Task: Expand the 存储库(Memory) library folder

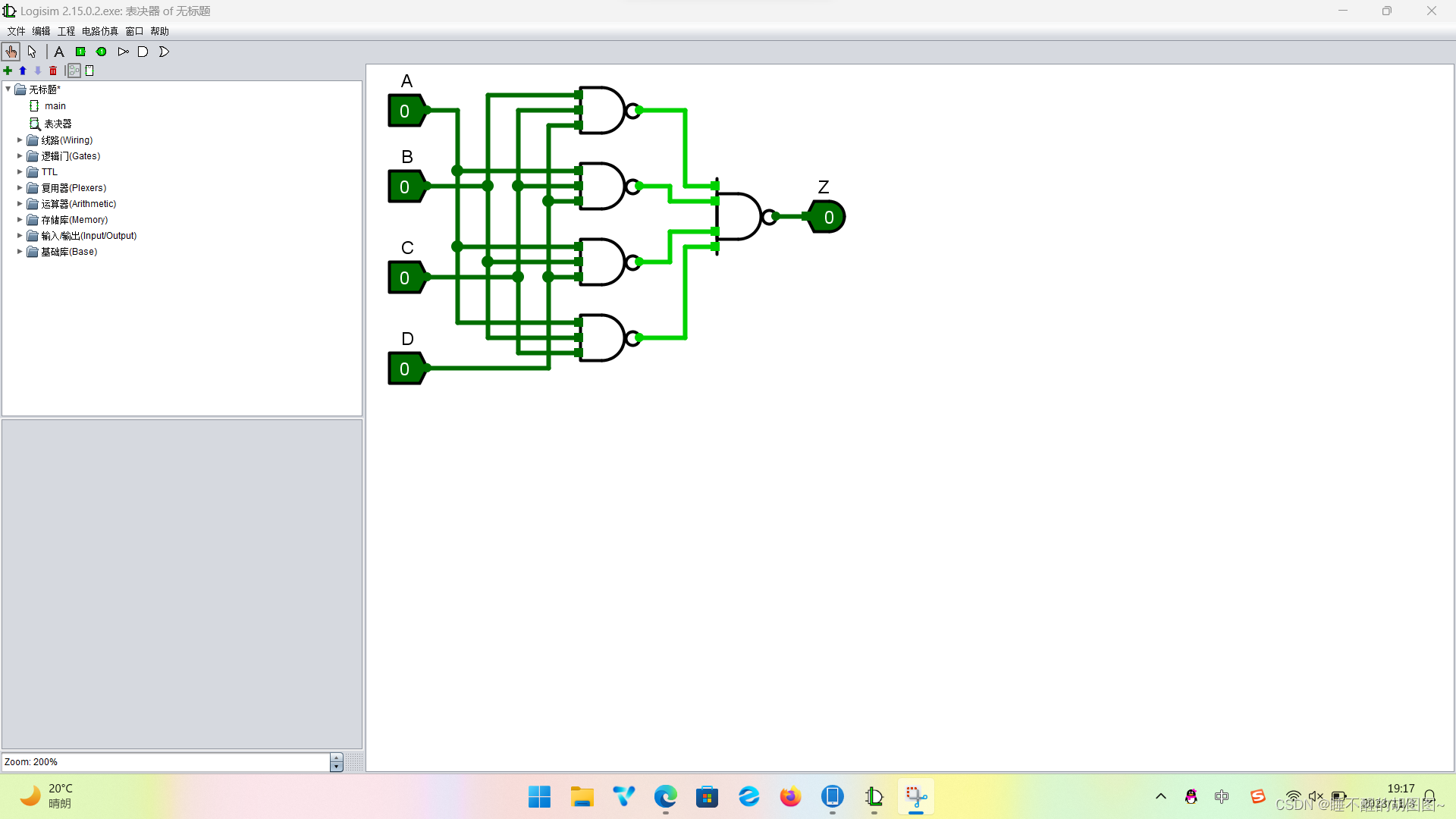Action: point(20,220)
